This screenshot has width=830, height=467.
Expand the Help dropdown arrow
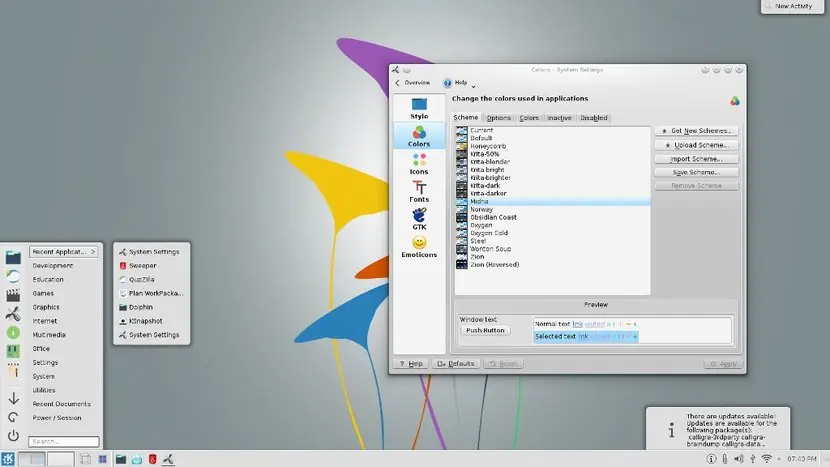[x=473, y=86]
